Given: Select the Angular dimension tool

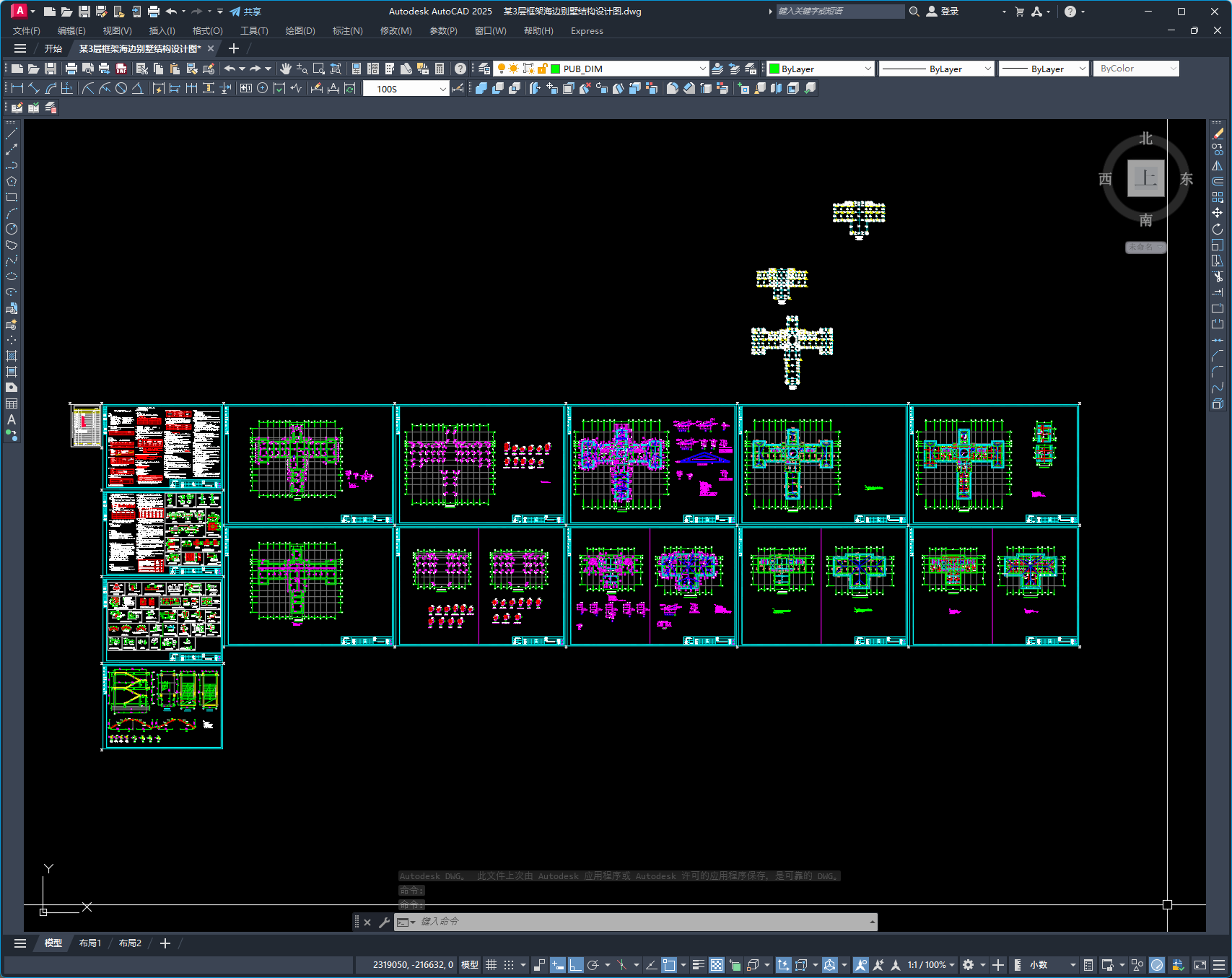Looking at the screenshot, I should pyautogui.click(x=137, y=88).
